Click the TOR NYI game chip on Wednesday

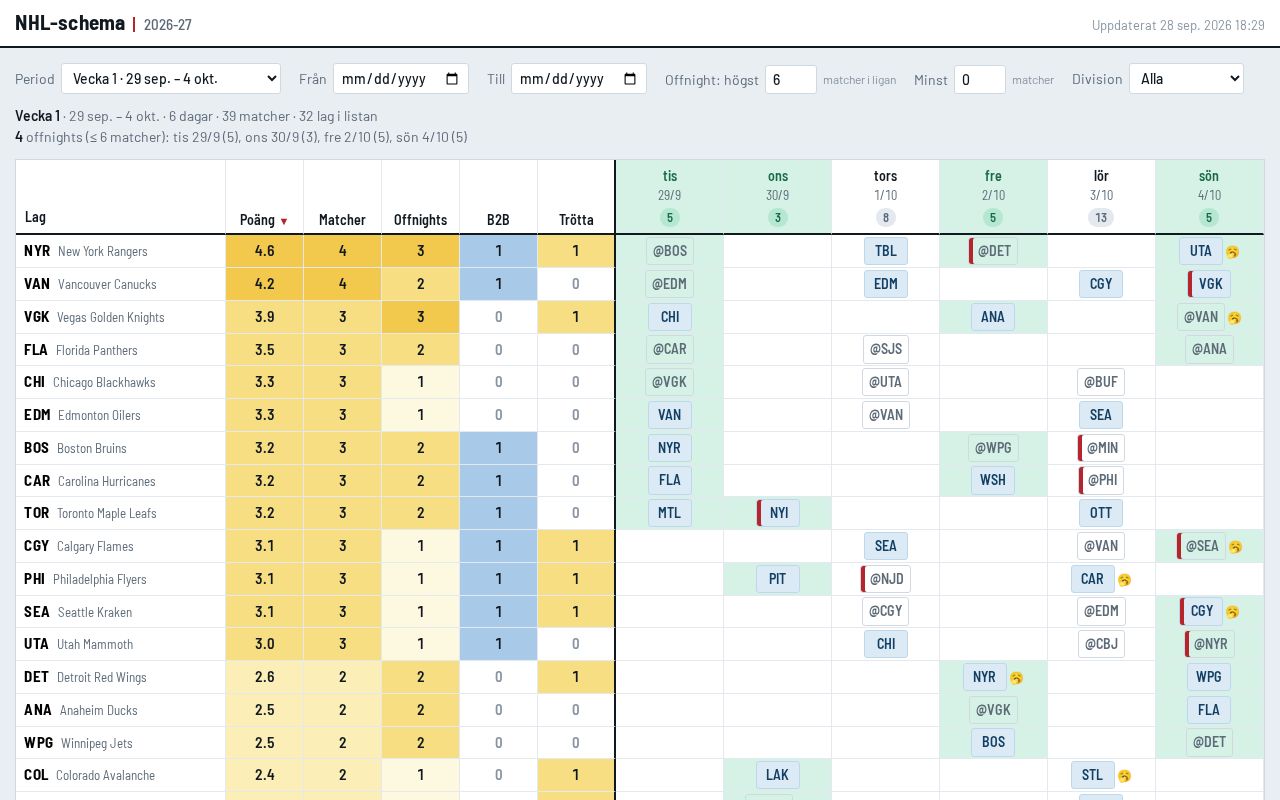point(778,513)
